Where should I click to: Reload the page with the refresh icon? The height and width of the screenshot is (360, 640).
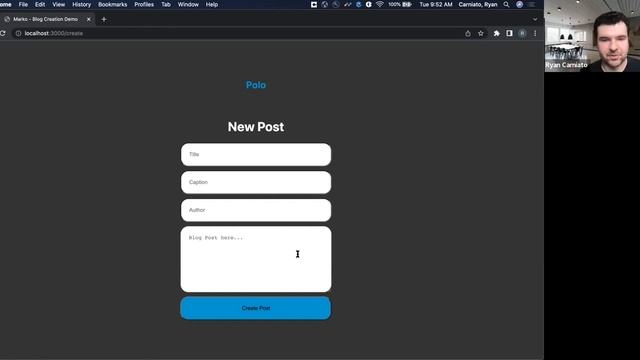[x=2, y=33]
